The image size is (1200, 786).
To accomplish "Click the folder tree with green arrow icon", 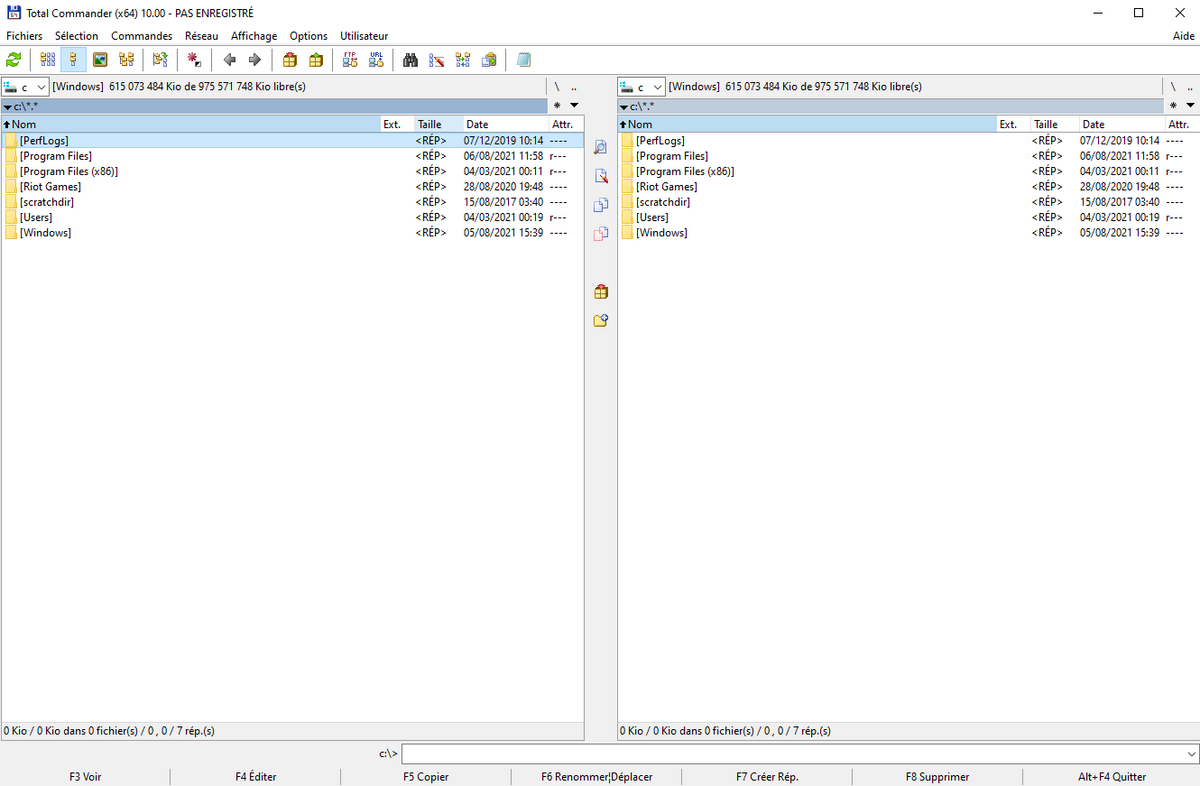I will click(159, 60).
